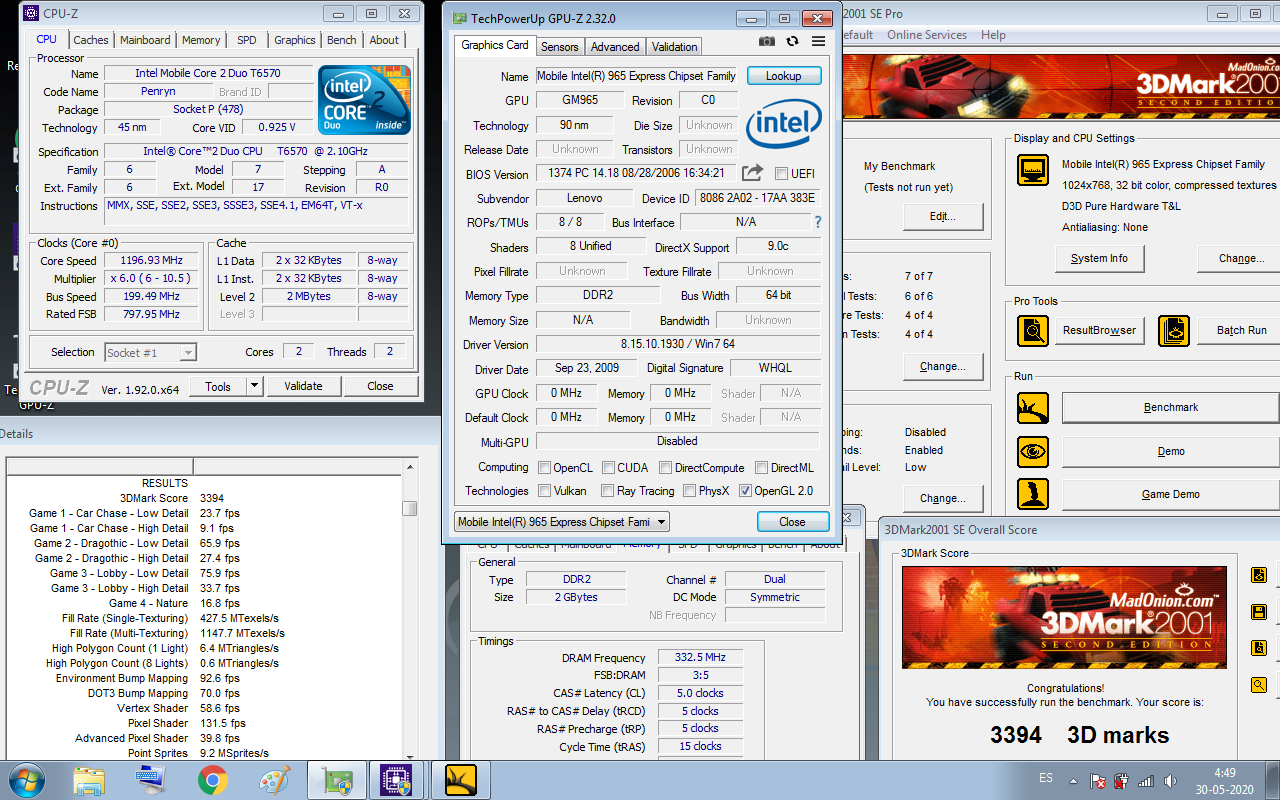Click the Batch Run button
1280x800 pixels.
click(1241, 330)
